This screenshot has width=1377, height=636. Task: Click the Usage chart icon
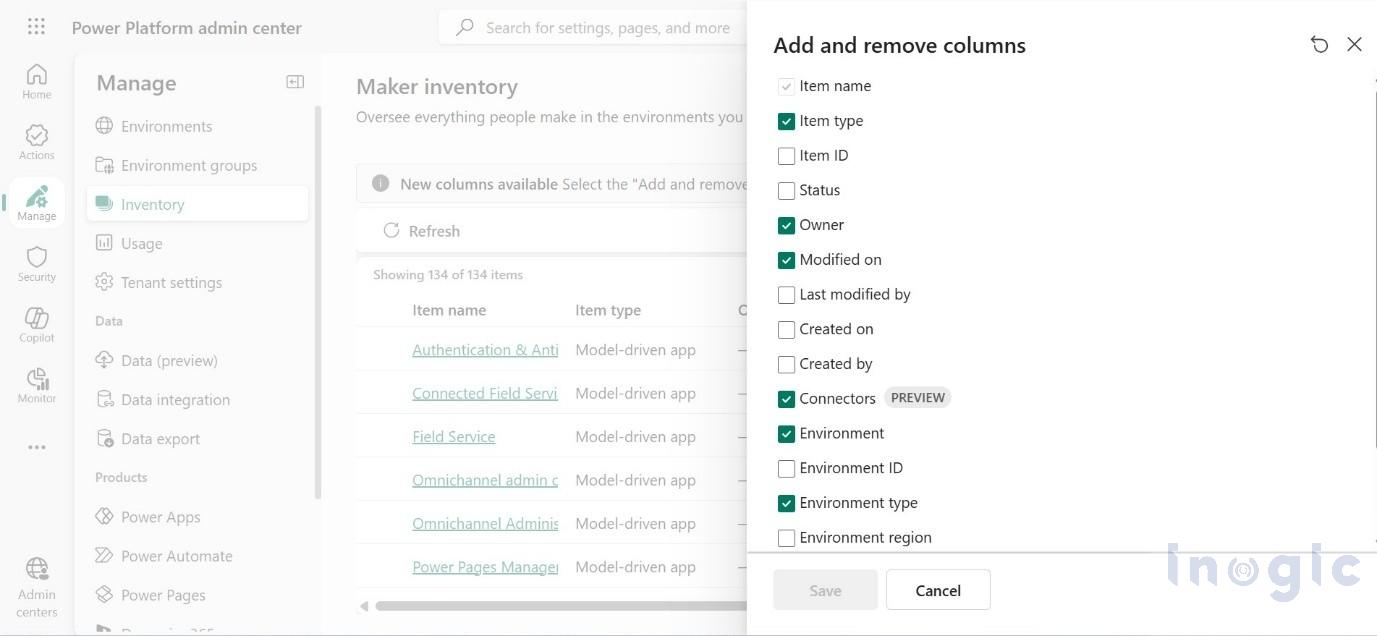[104, 243]
